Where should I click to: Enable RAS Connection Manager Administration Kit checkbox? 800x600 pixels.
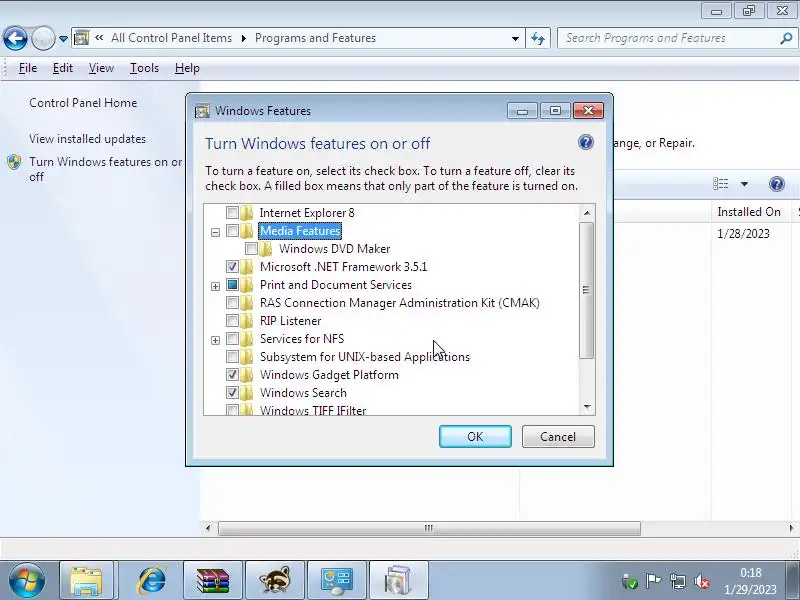[x=232, y=303]
